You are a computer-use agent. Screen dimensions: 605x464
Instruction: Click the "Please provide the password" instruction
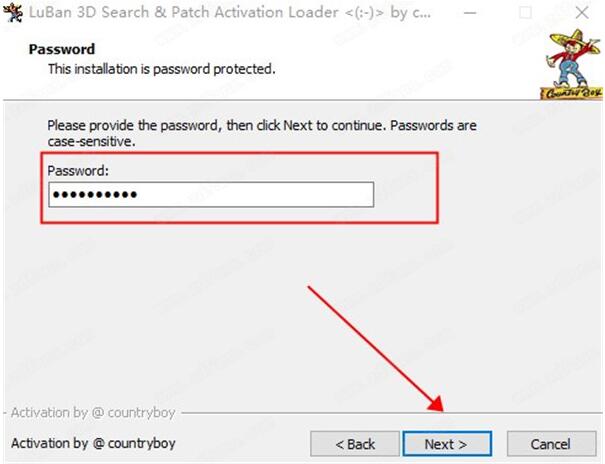pos(262,125)
